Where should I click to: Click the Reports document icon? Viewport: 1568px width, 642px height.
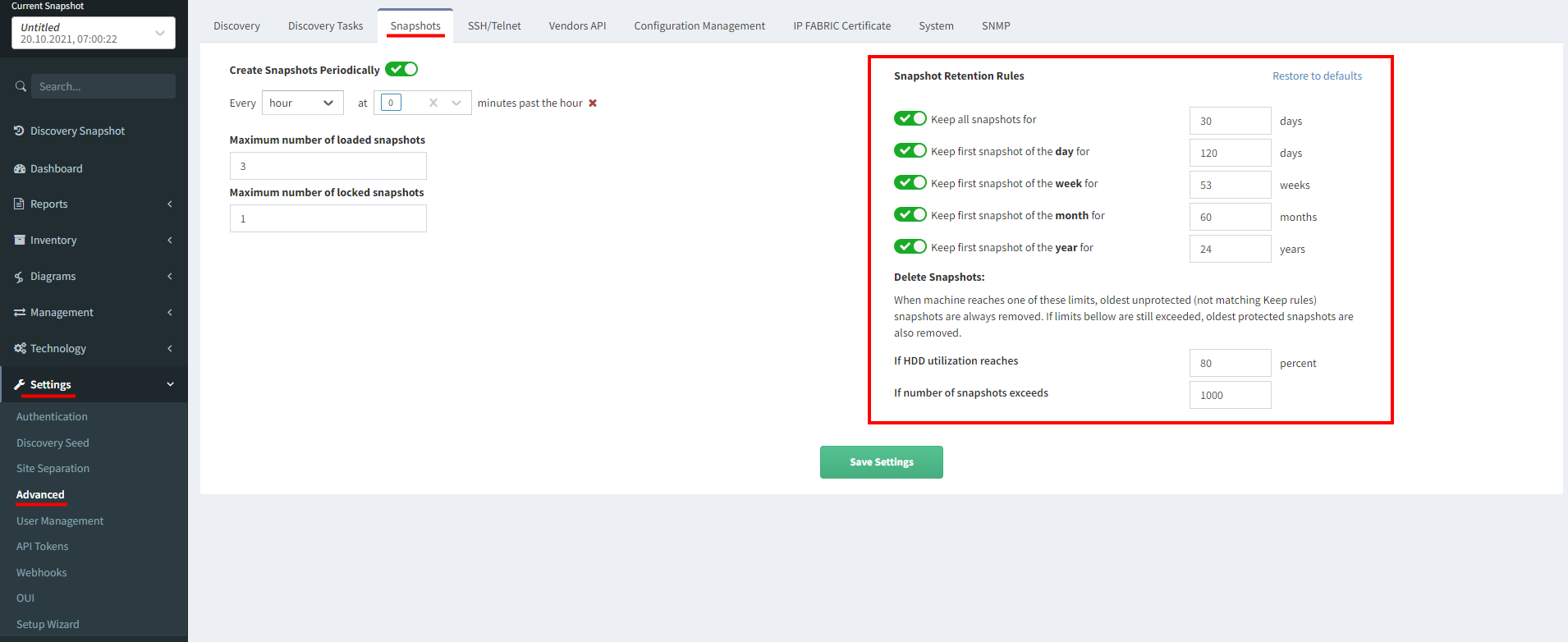tap(19, 204)
